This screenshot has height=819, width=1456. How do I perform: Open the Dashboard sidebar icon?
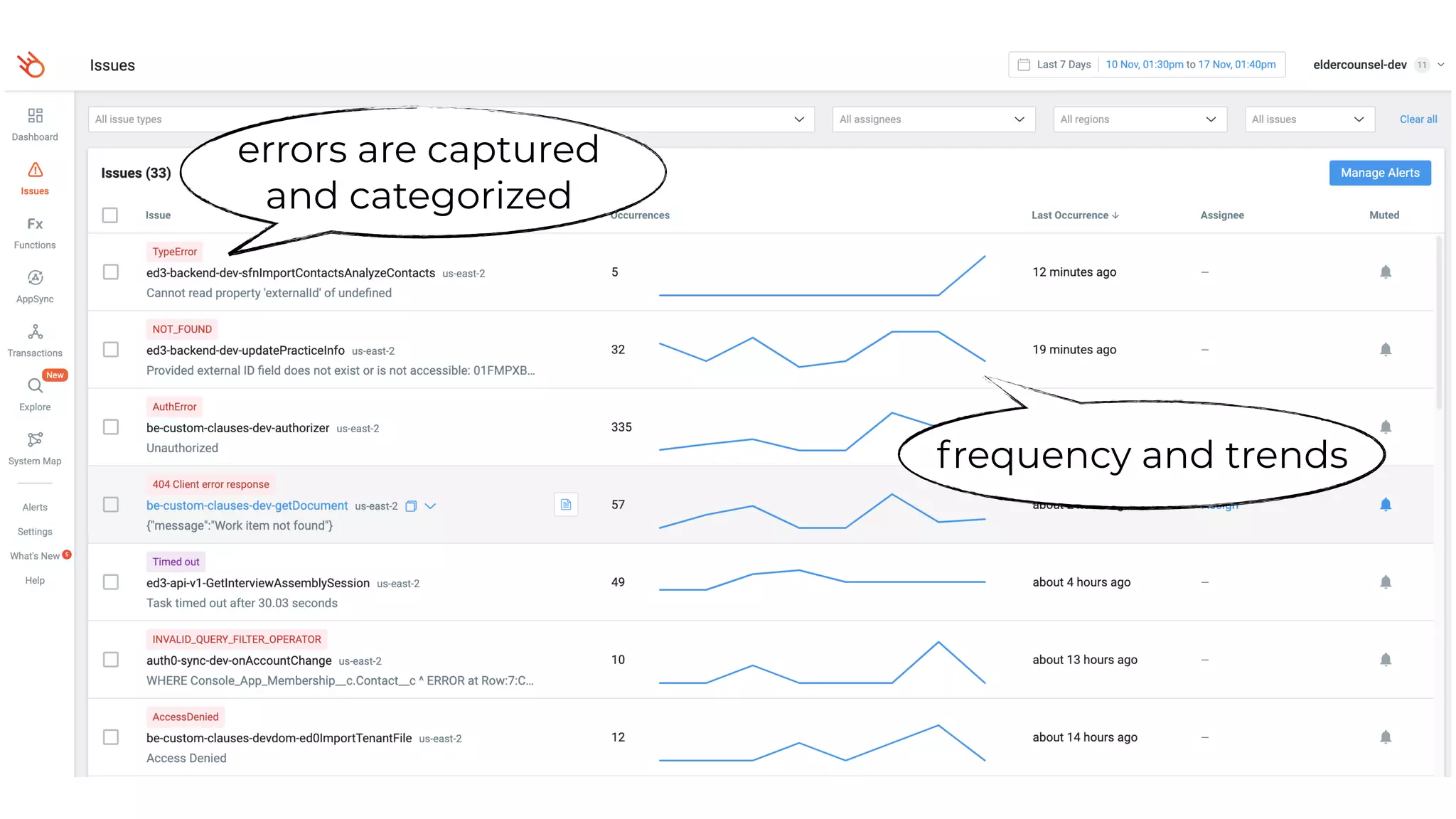(x=35, y=115)
